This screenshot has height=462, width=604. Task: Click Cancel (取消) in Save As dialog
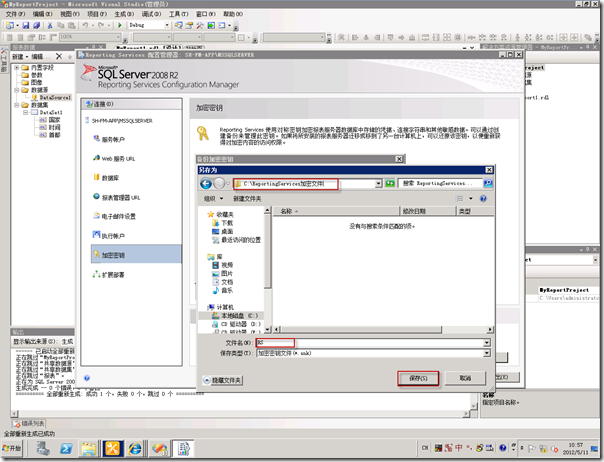[x=465, y=378]
